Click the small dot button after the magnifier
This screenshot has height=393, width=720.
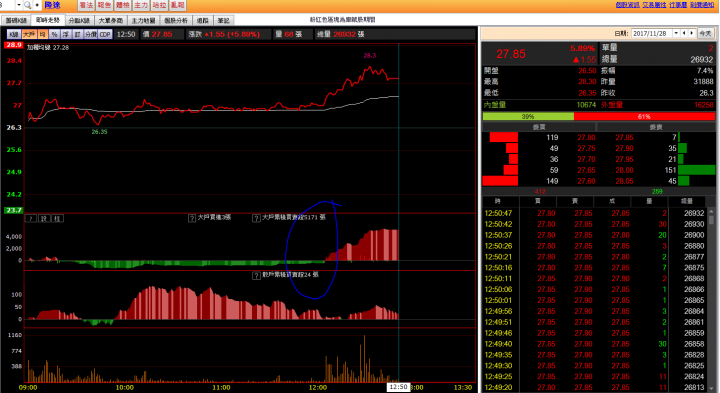coord(37,5)
